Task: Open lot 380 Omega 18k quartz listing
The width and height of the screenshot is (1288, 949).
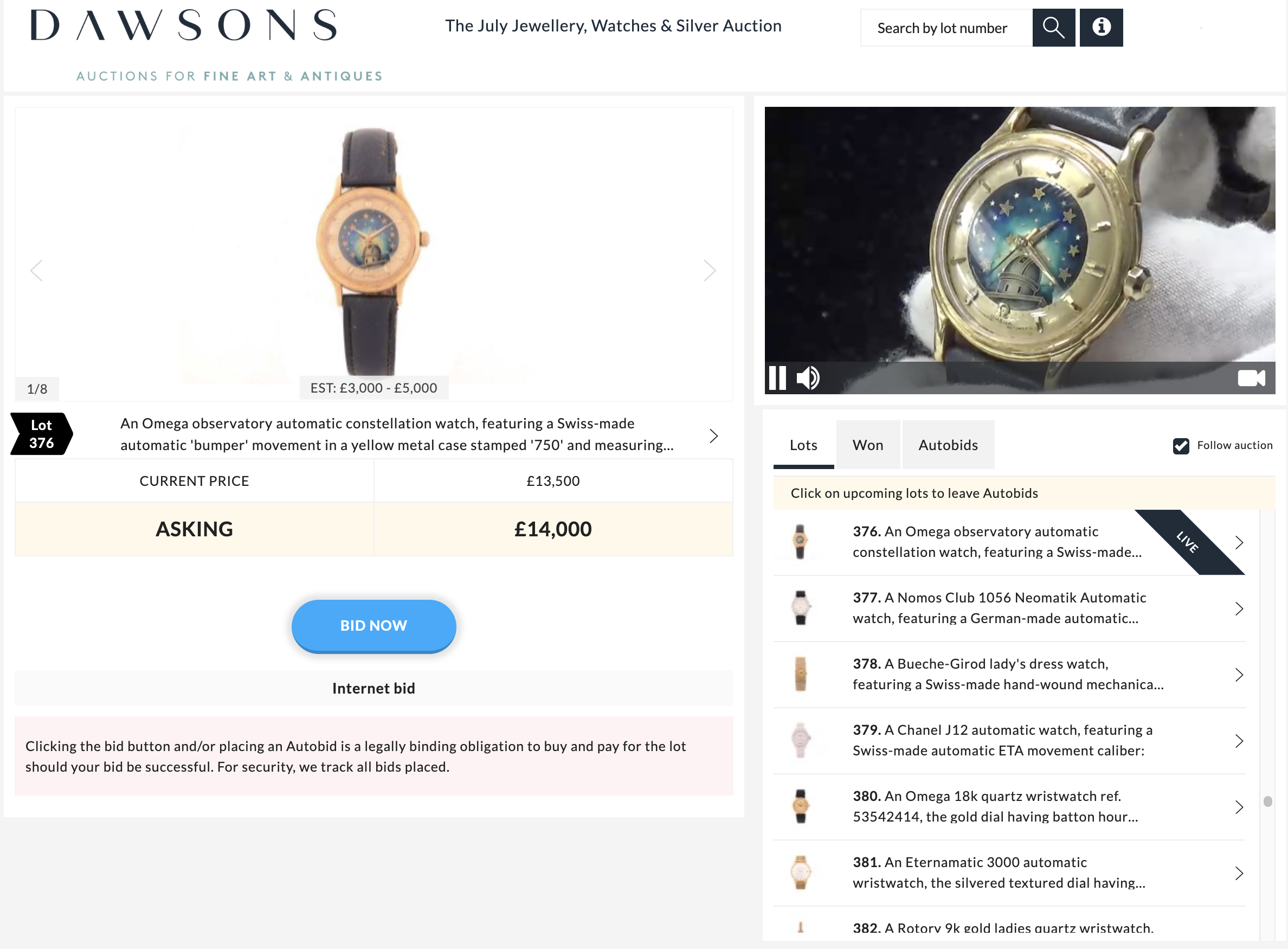Action: point(1009,806)
